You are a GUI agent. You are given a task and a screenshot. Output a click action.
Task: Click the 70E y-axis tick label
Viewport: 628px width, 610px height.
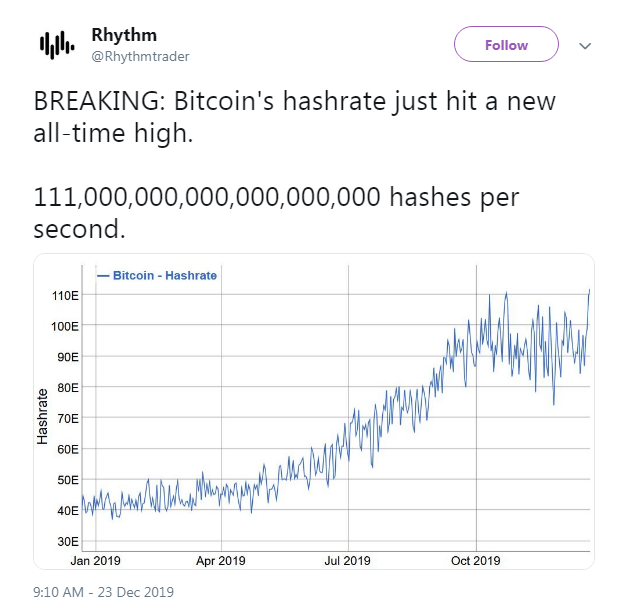(x=66, y=418)
